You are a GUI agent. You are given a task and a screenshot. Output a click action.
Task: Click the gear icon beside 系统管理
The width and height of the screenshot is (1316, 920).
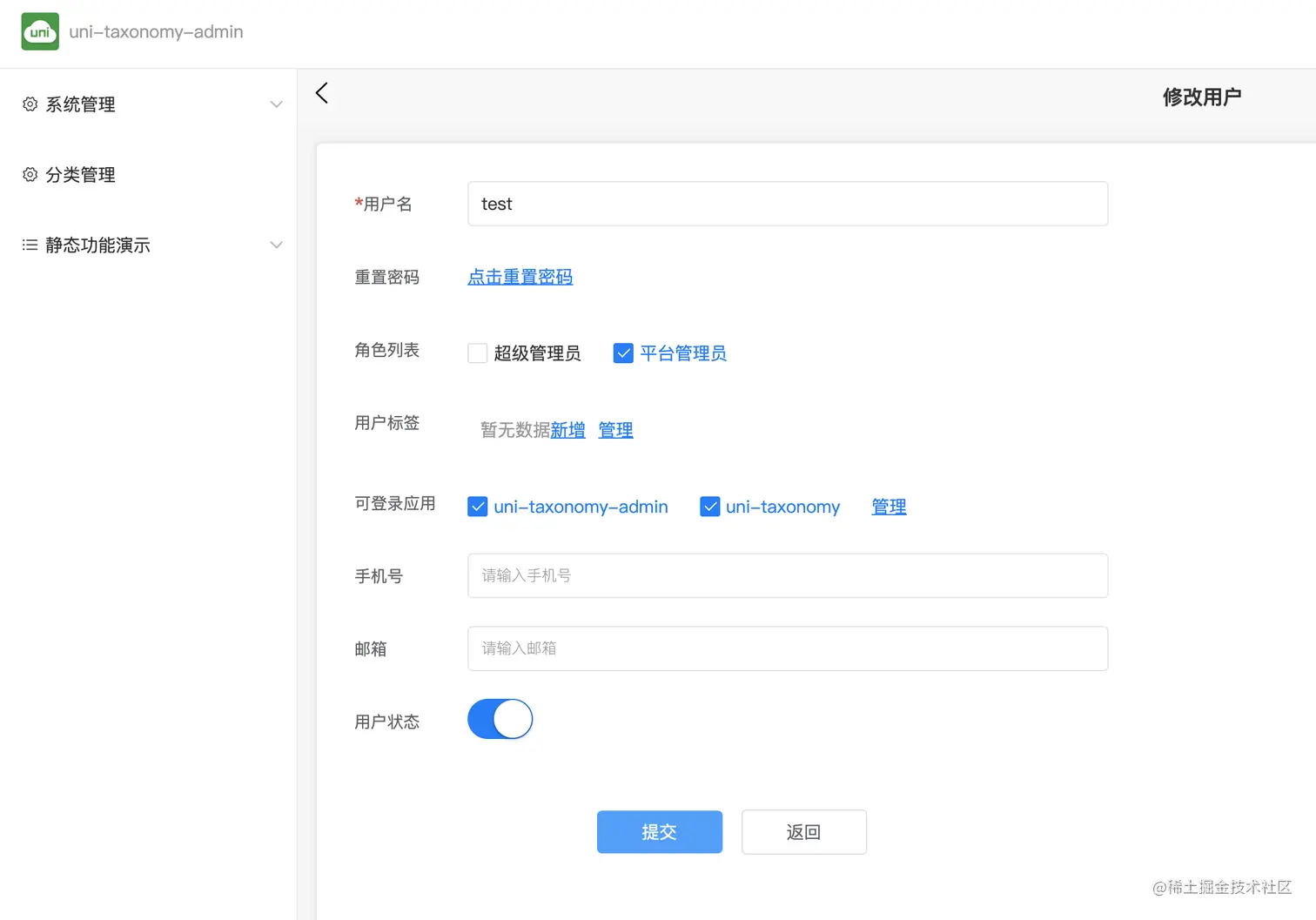pyautogui.click(x=29, y=104)
